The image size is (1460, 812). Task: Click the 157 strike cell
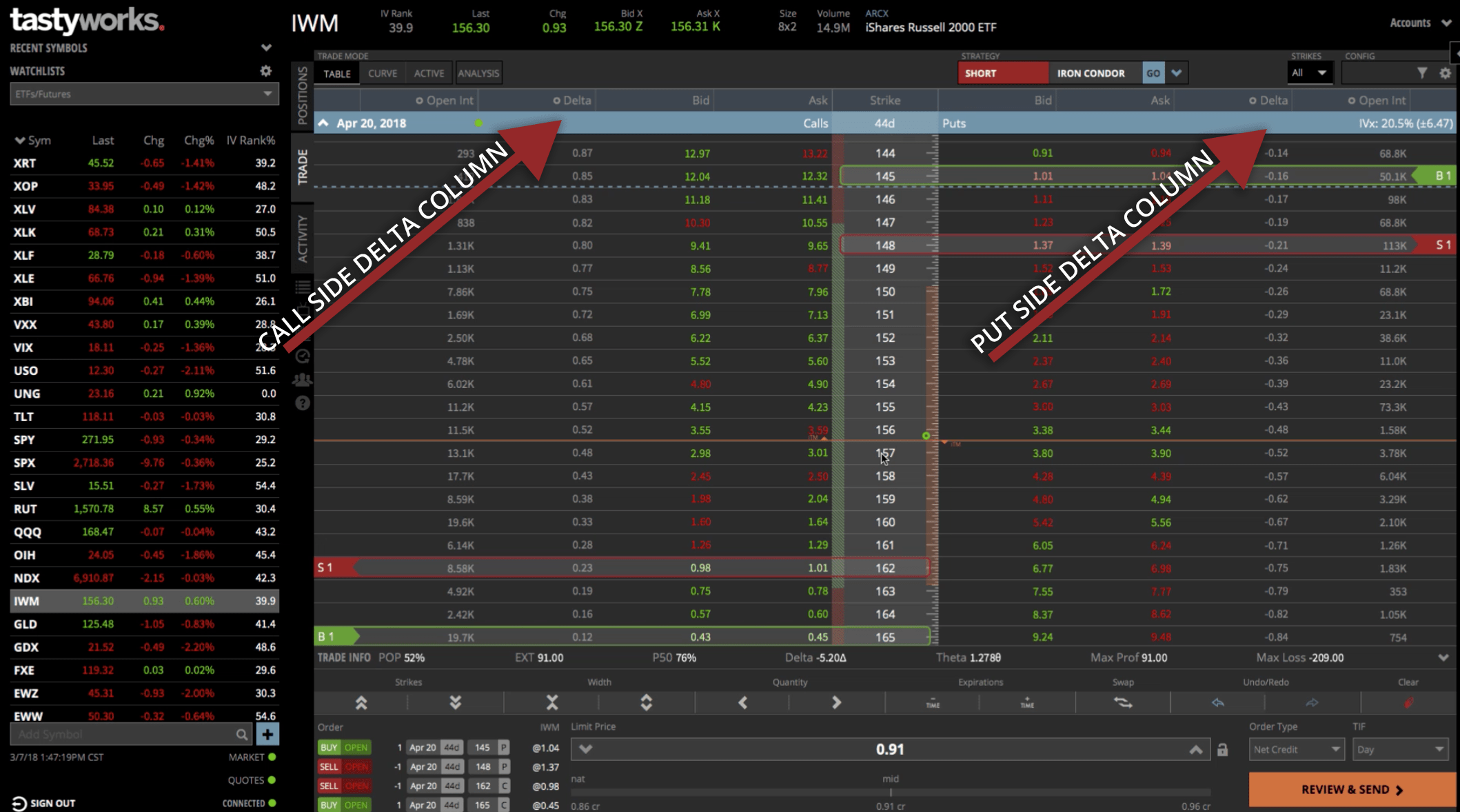(x=885, y=453)
